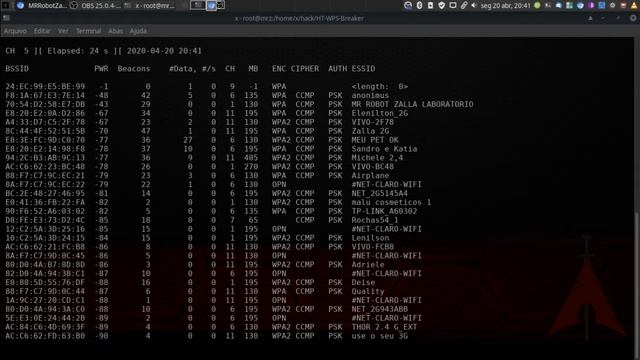The image size is (640, 360).
Task: Click the headset tray icon
Action: [x=408, y=5]
